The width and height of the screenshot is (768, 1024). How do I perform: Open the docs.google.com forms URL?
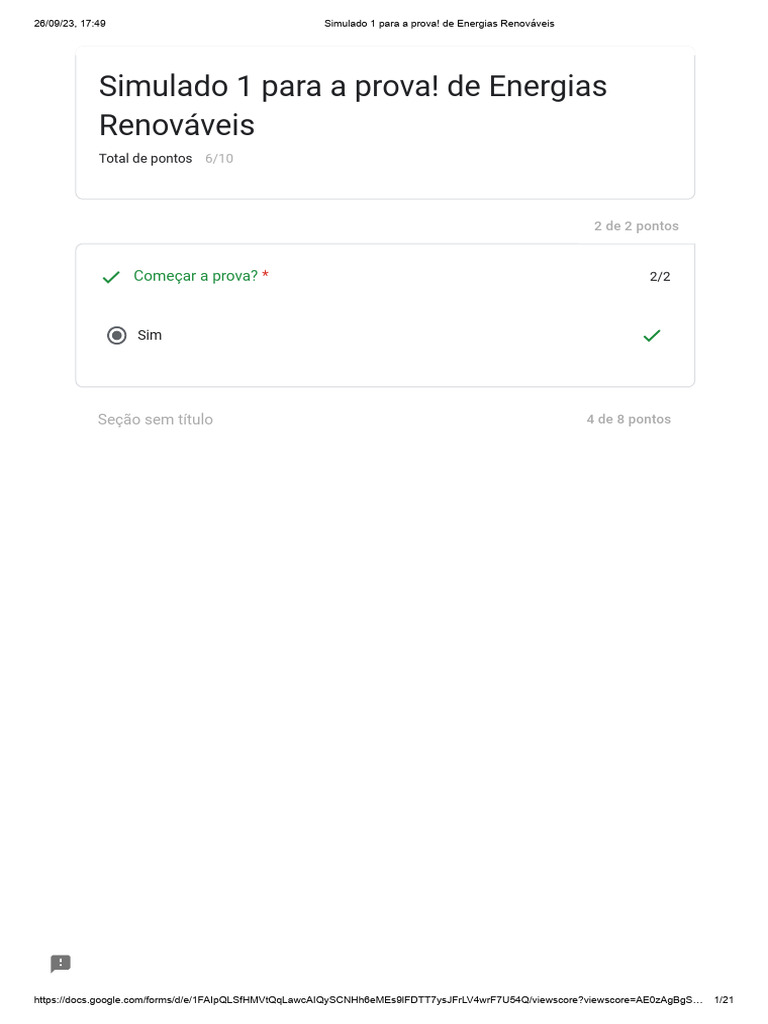pos(368,1000)
